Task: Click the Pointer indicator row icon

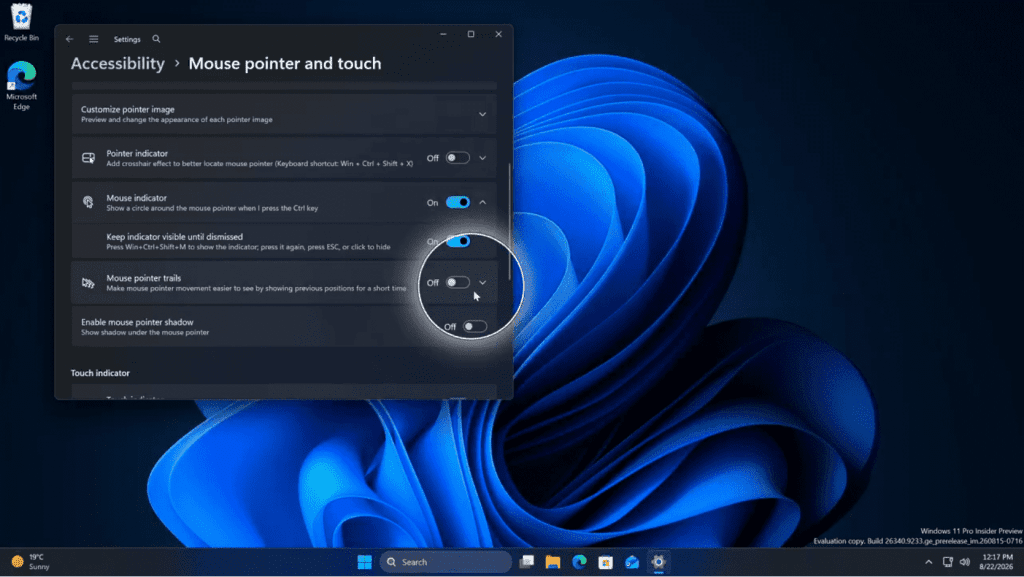Action: [x=88, y=158]
